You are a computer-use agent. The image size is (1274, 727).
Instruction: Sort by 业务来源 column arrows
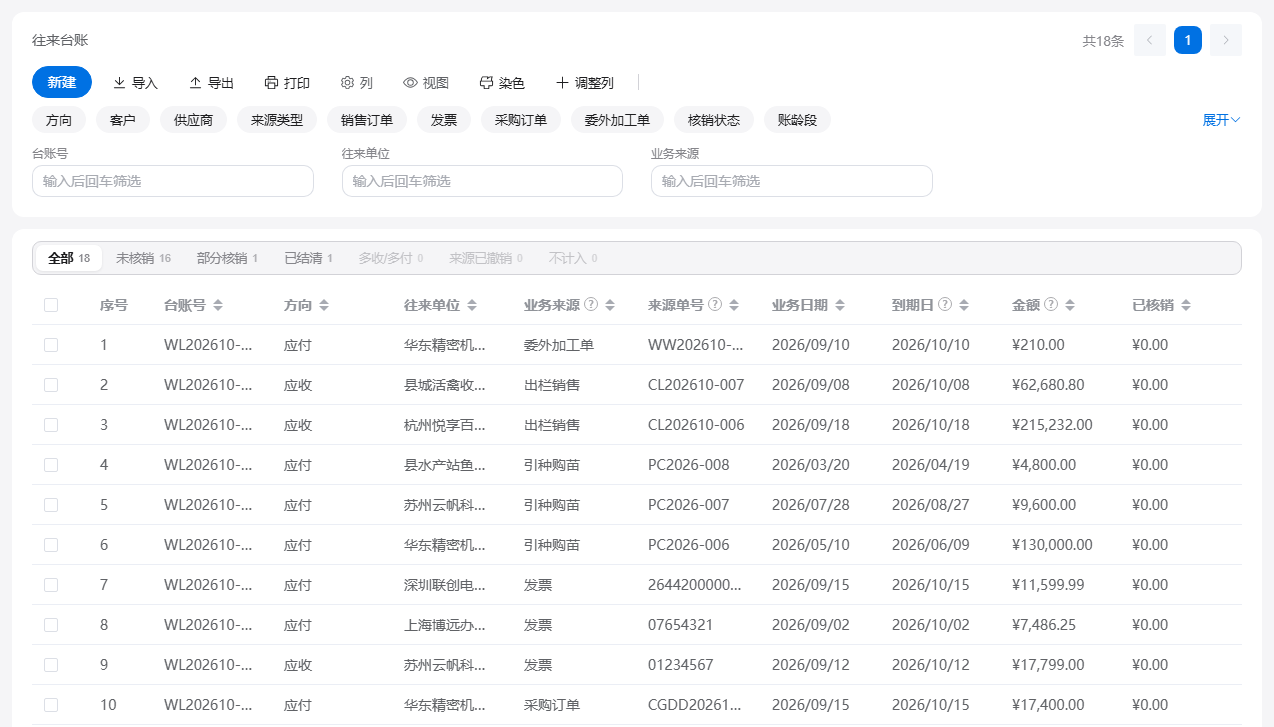tap(610, 305)
